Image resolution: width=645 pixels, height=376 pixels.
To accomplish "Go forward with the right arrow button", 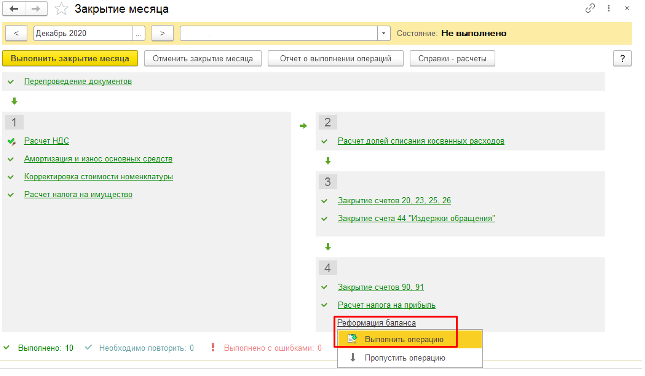I will [x=36, y=9].
